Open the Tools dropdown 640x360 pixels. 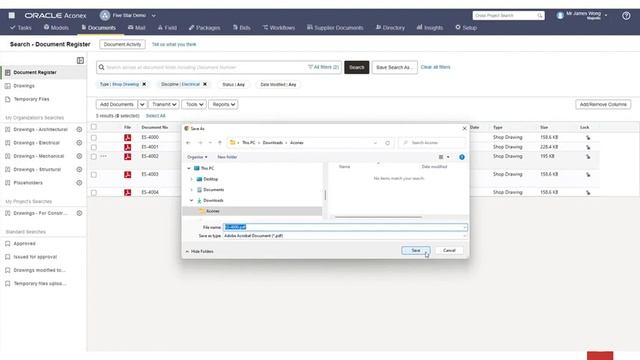coord(194,104)
